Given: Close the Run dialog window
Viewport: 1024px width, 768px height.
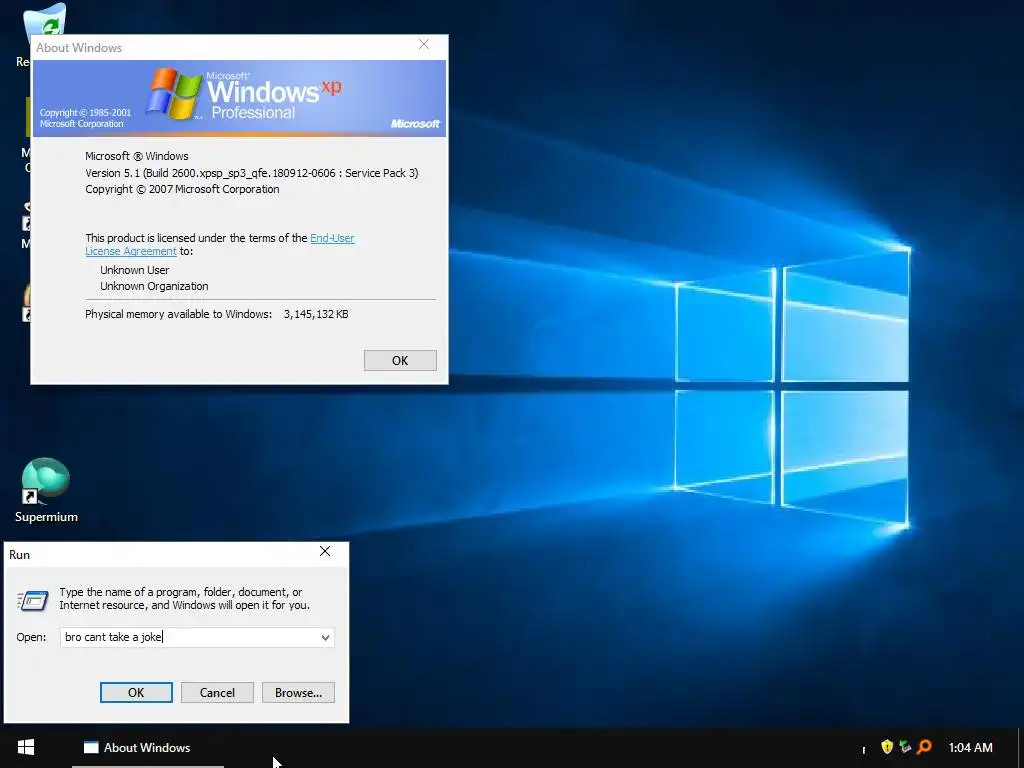Looking at the screenshot, I should click(325, 552).
